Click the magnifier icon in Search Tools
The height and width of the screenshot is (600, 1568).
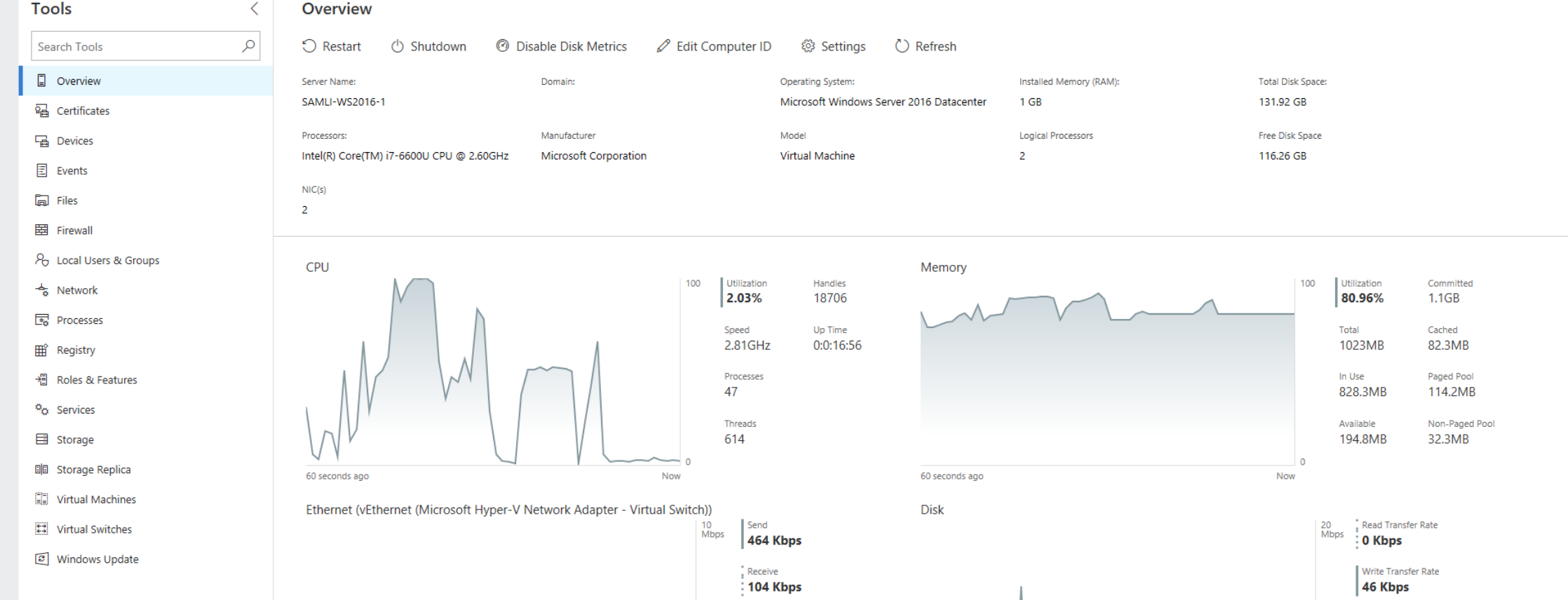pyautogui.click(x=248, y=46)
